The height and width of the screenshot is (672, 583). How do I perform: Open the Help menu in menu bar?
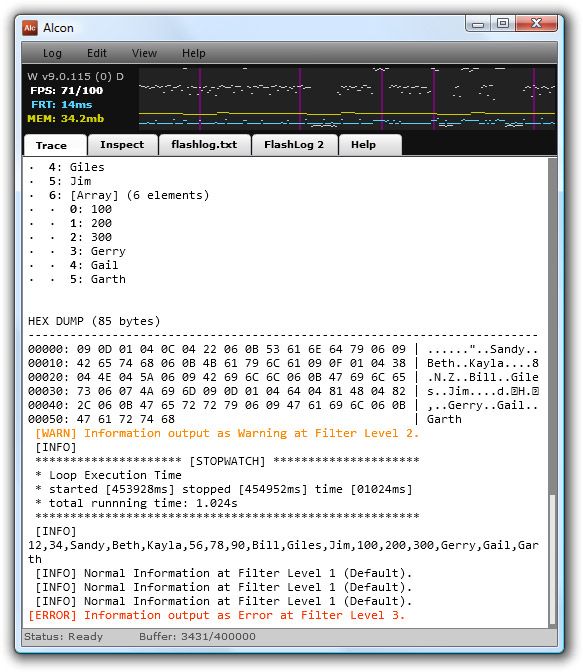click(193, 53)
